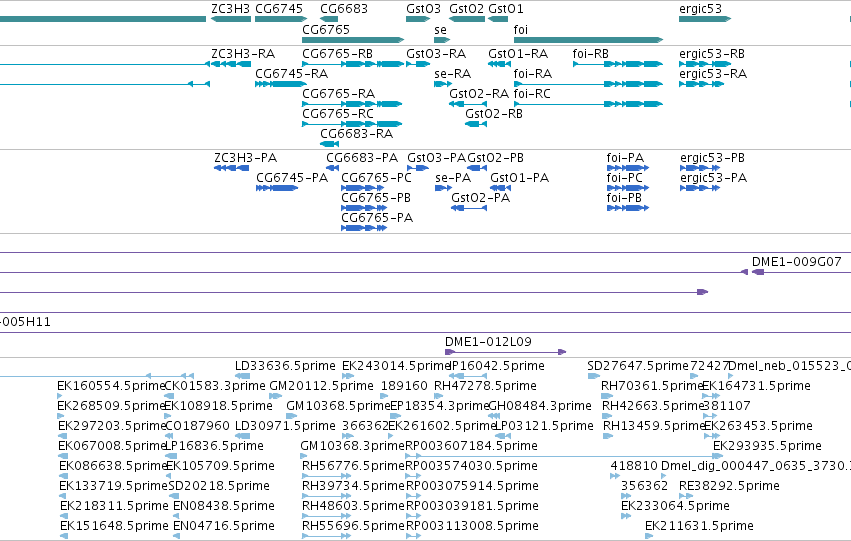This screenshot has width=851, height=541.
Task: Click transcript CG6745-RA
Action: click(291, 74)
